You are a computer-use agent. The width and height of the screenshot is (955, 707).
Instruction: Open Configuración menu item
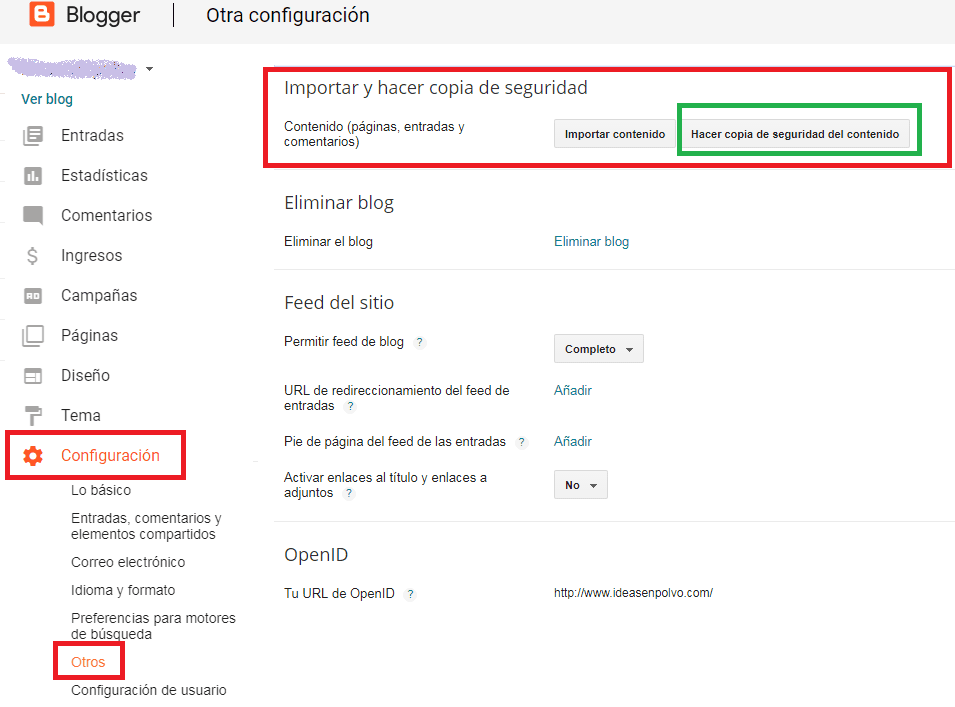[x=110, y=456]
